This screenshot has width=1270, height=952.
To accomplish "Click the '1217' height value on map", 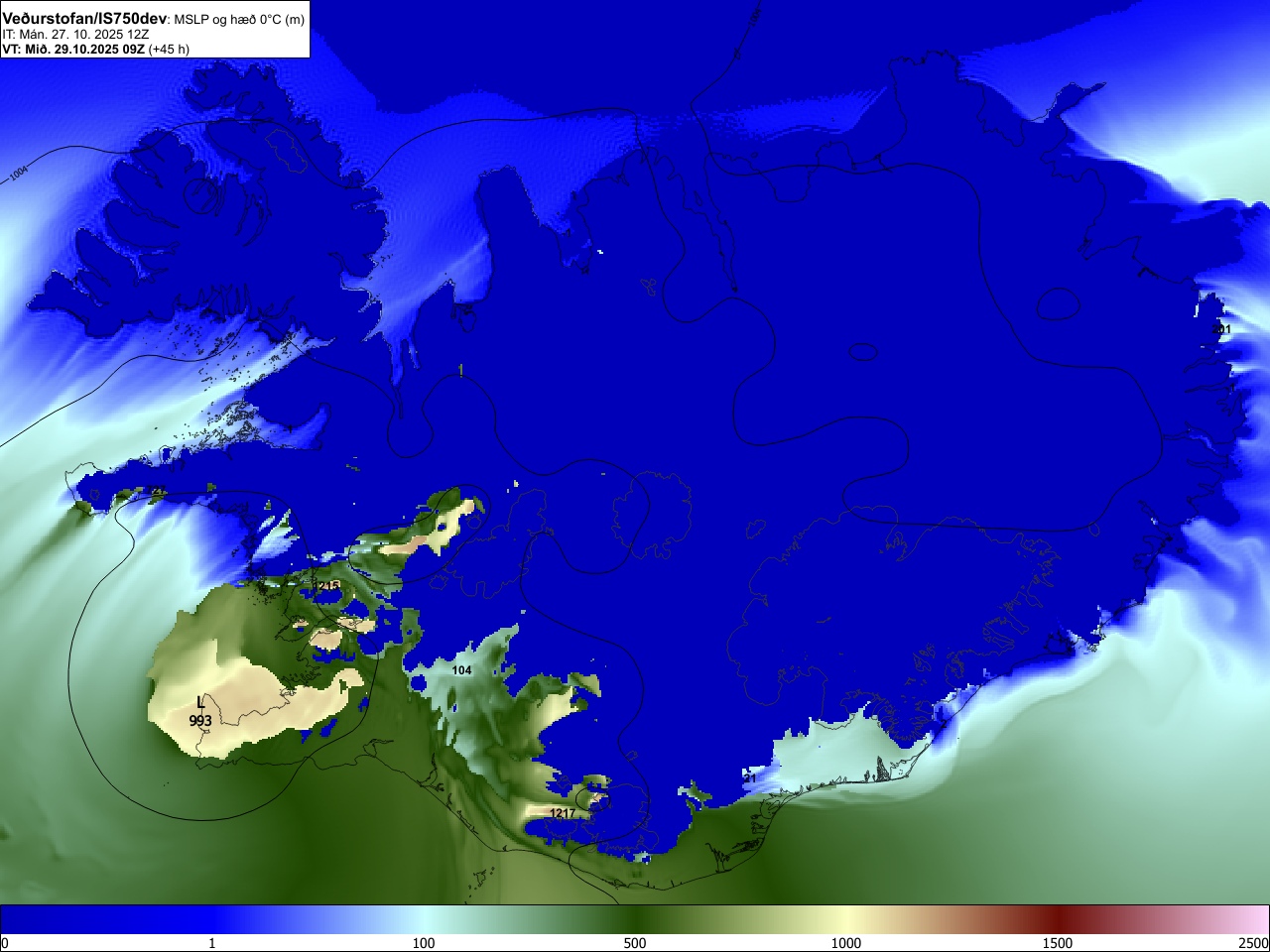I will click(563, 813).
